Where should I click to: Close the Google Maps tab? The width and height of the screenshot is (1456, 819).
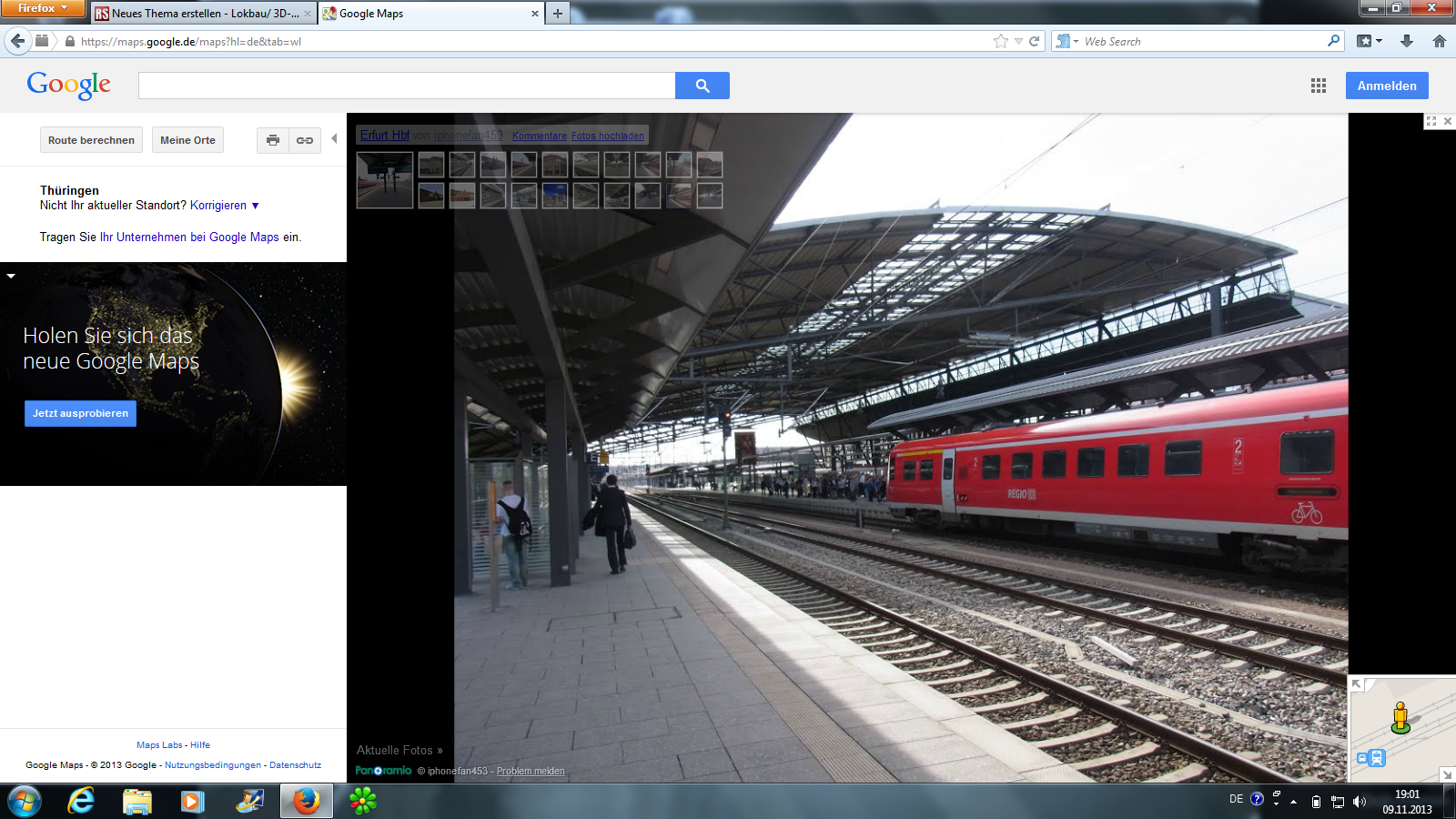[534, 14]
